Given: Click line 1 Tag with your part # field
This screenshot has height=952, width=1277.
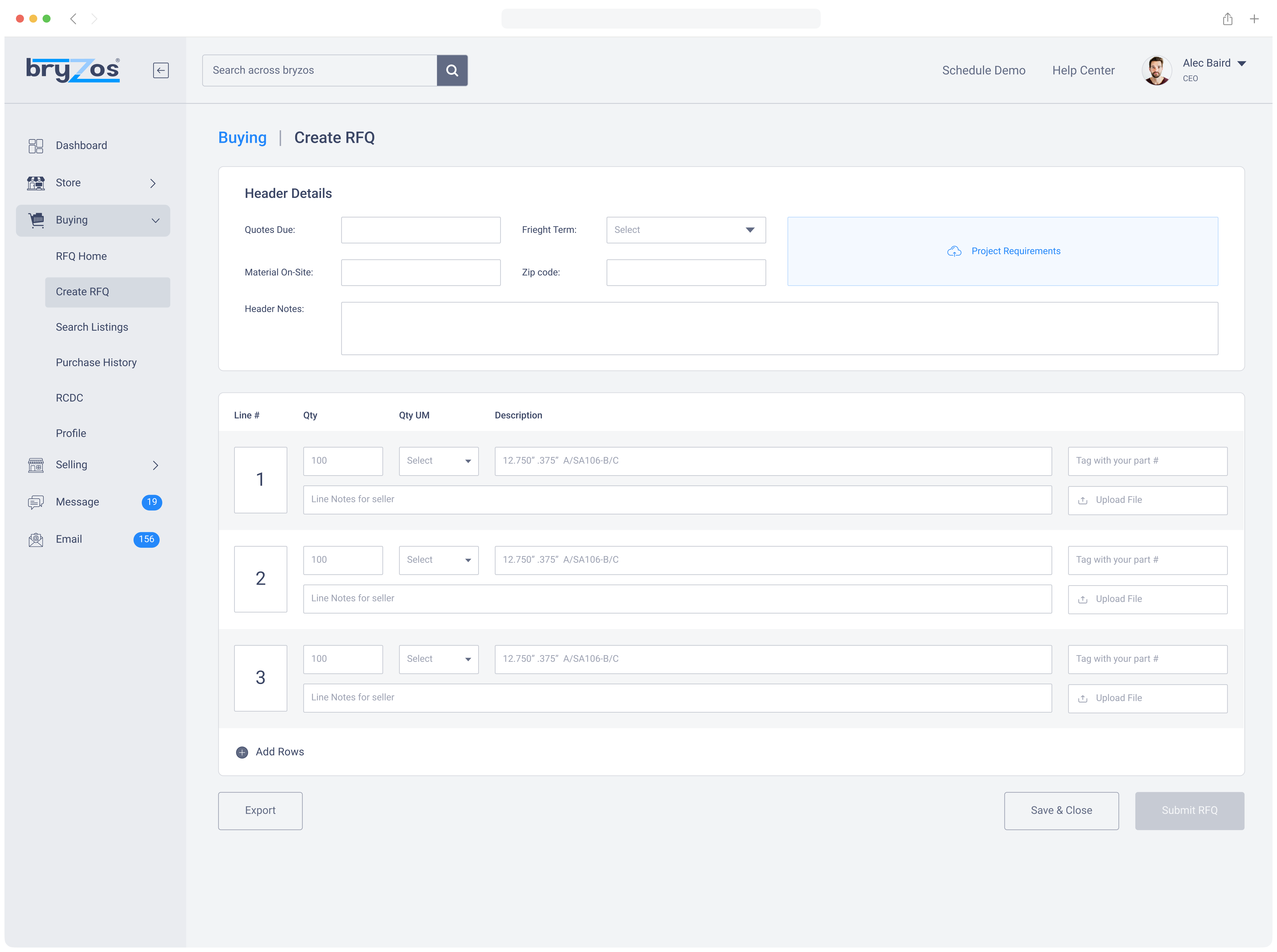Looking at the screenshot, I should pos(1147,461).
